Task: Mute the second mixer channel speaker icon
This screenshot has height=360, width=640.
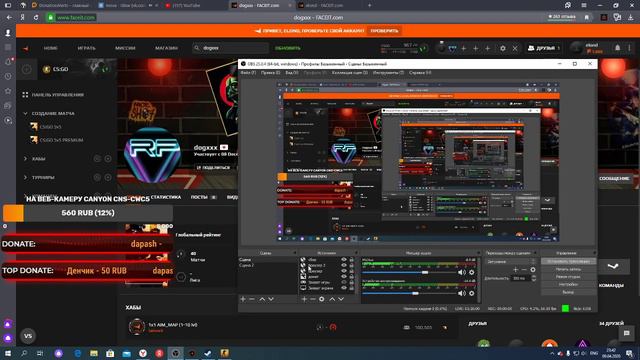Action: click(462, 293)
